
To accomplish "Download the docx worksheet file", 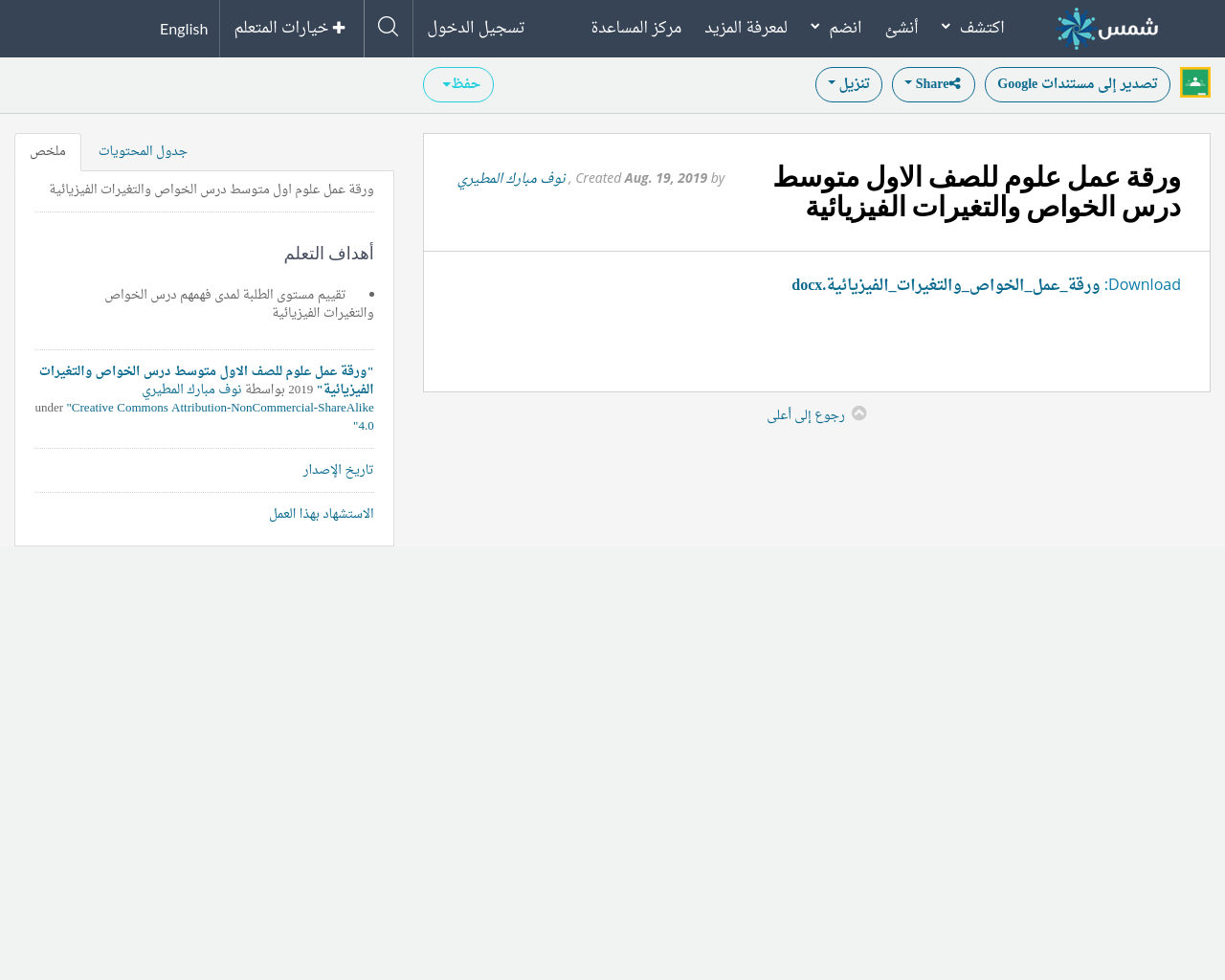I will pyautogui.click(x=946, y=284).
